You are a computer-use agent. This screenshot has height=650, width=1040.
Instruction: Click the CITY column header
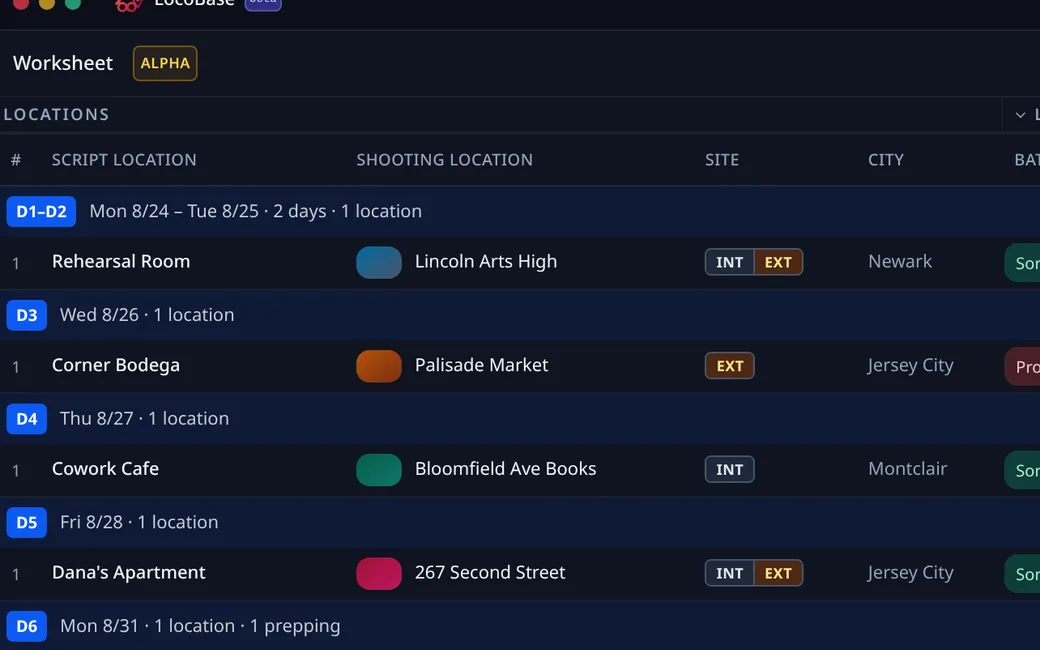[x=885, y=160]
